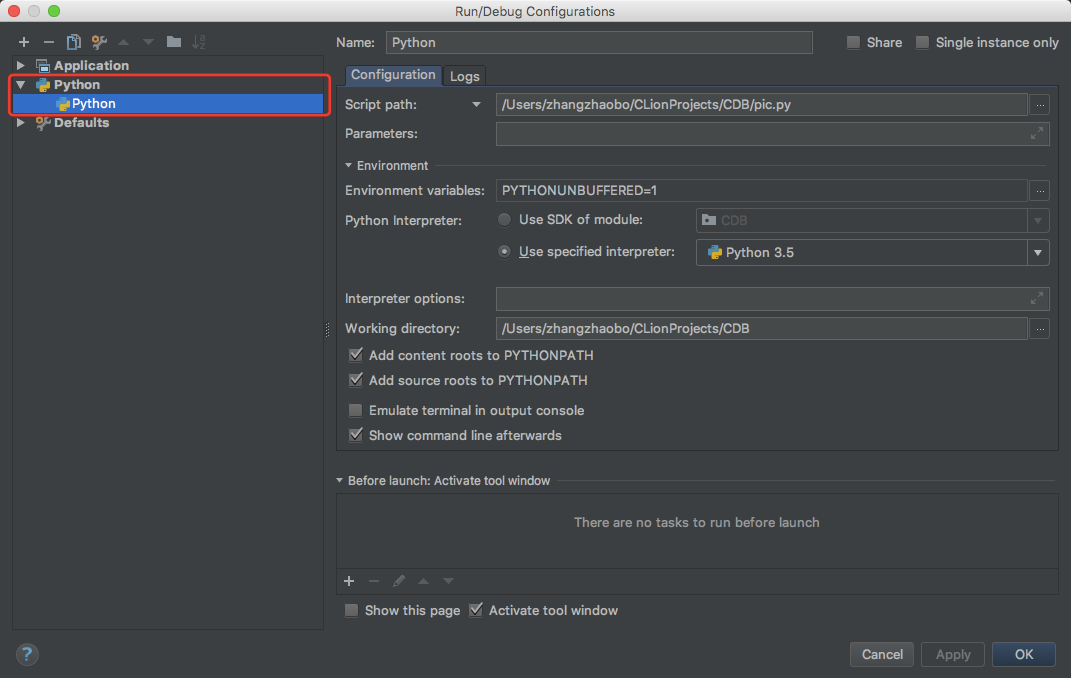Open the Script path type dropdown arrow
The width and height of the screenshot is (1071, 678).
[x=476, y=104]
